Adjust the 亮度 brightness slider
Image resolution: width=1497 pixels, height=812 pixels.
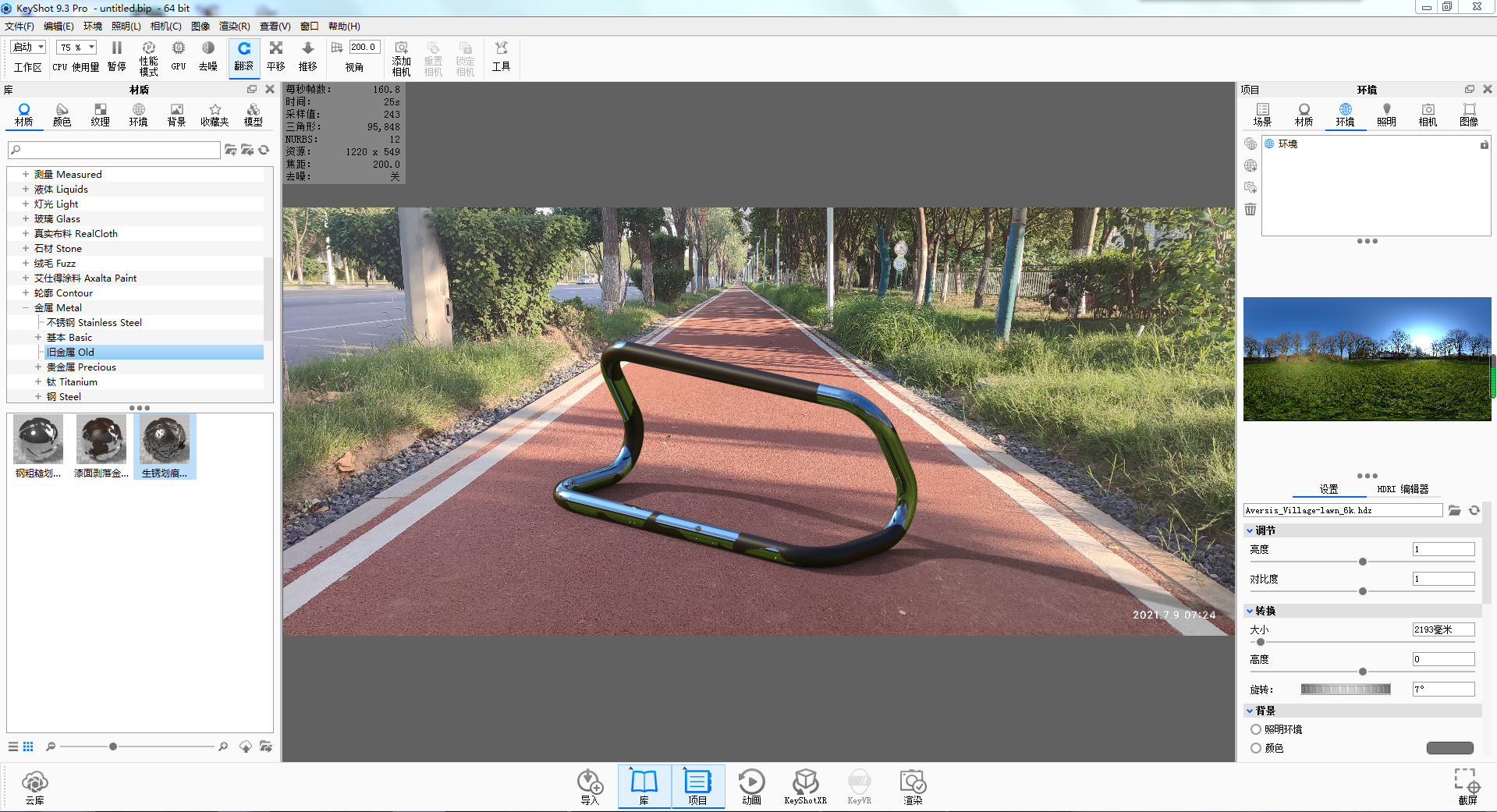pos(1363,562)
